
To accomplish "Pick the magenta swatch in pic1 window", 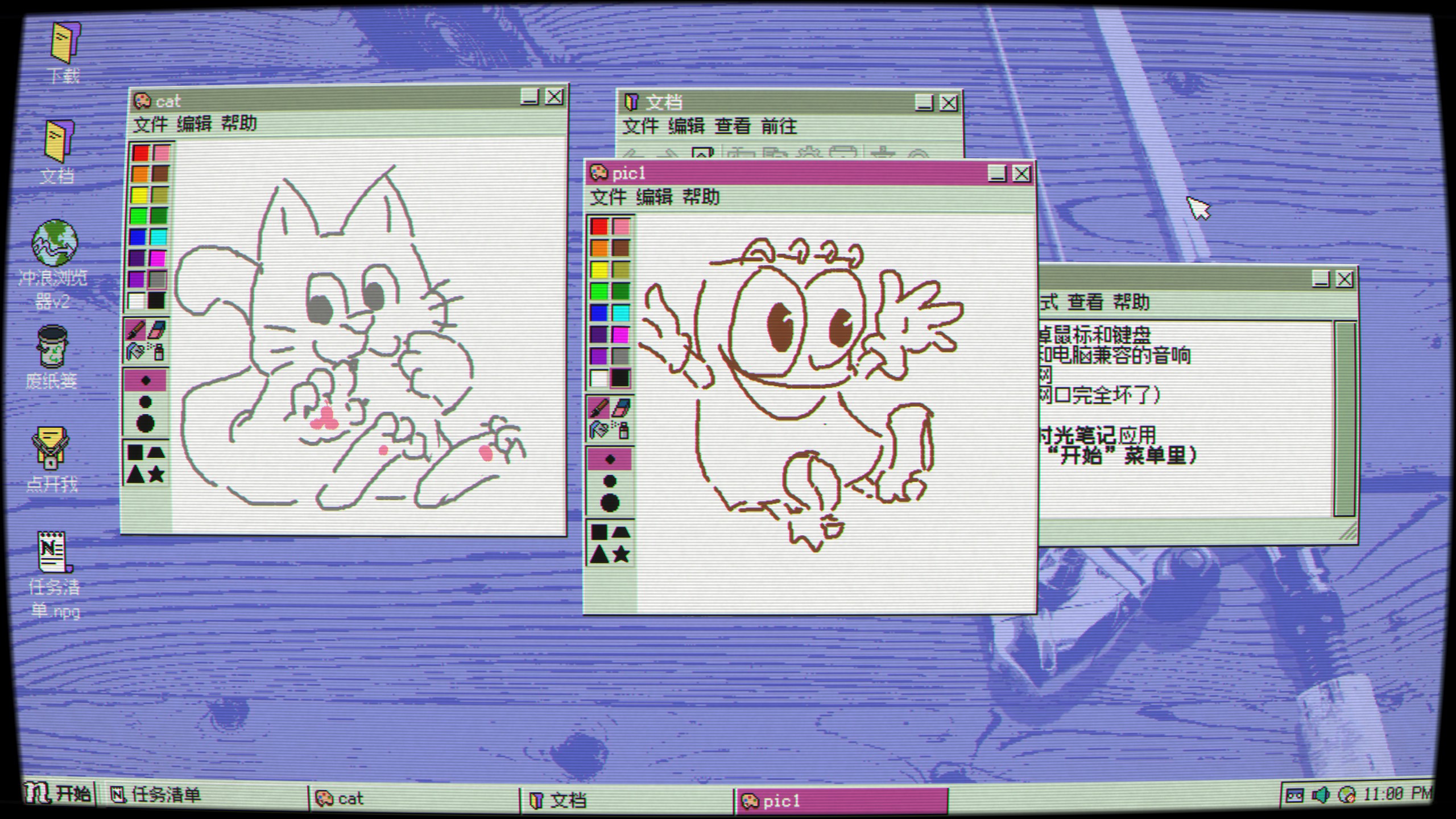I will click(x=621, y=334).
